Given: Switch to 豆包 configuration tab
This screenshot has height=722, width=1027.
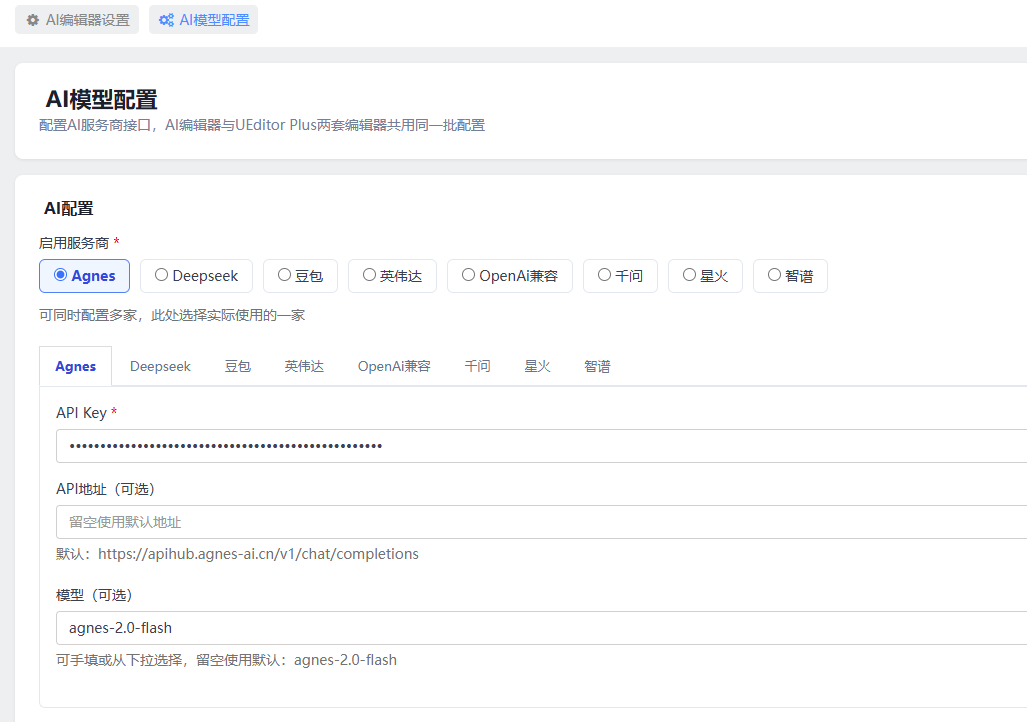Looking at the screenshot, I should tap(238, 366).
